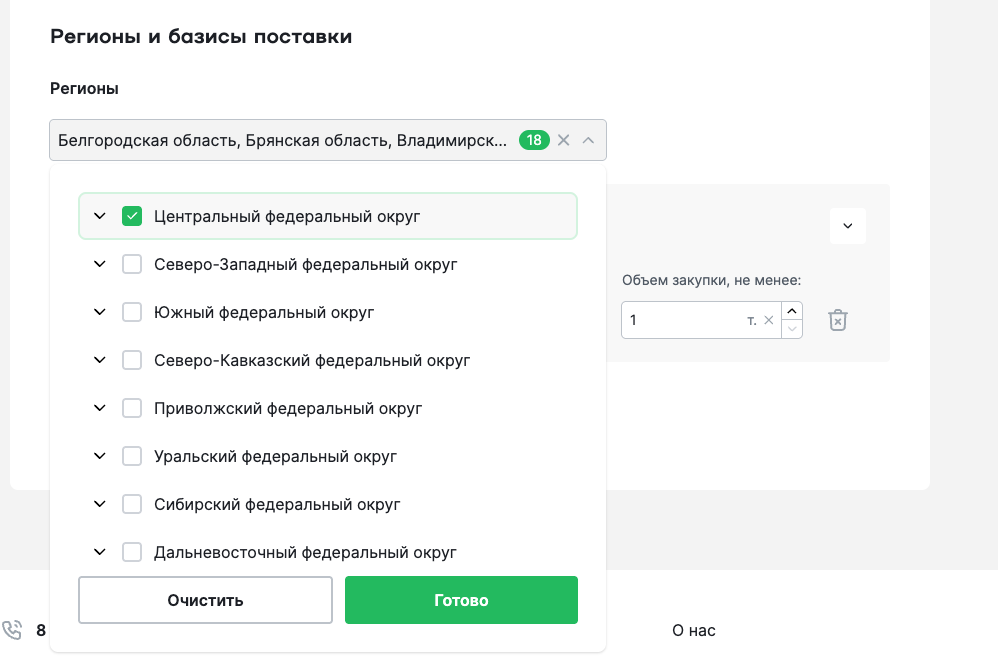Click the phone icon in the footer
Viewport: 998px width, 666px height.
(x=12, y=630)
